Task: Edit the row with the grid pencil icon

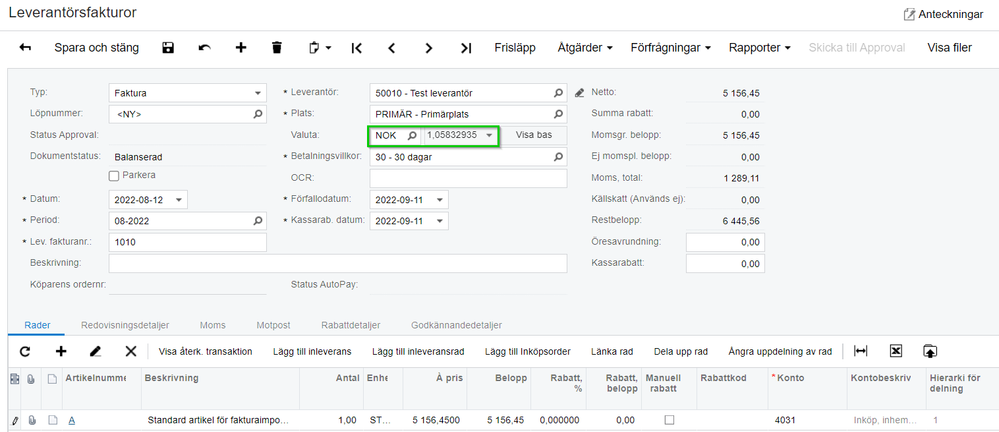Action: point(96,351)
